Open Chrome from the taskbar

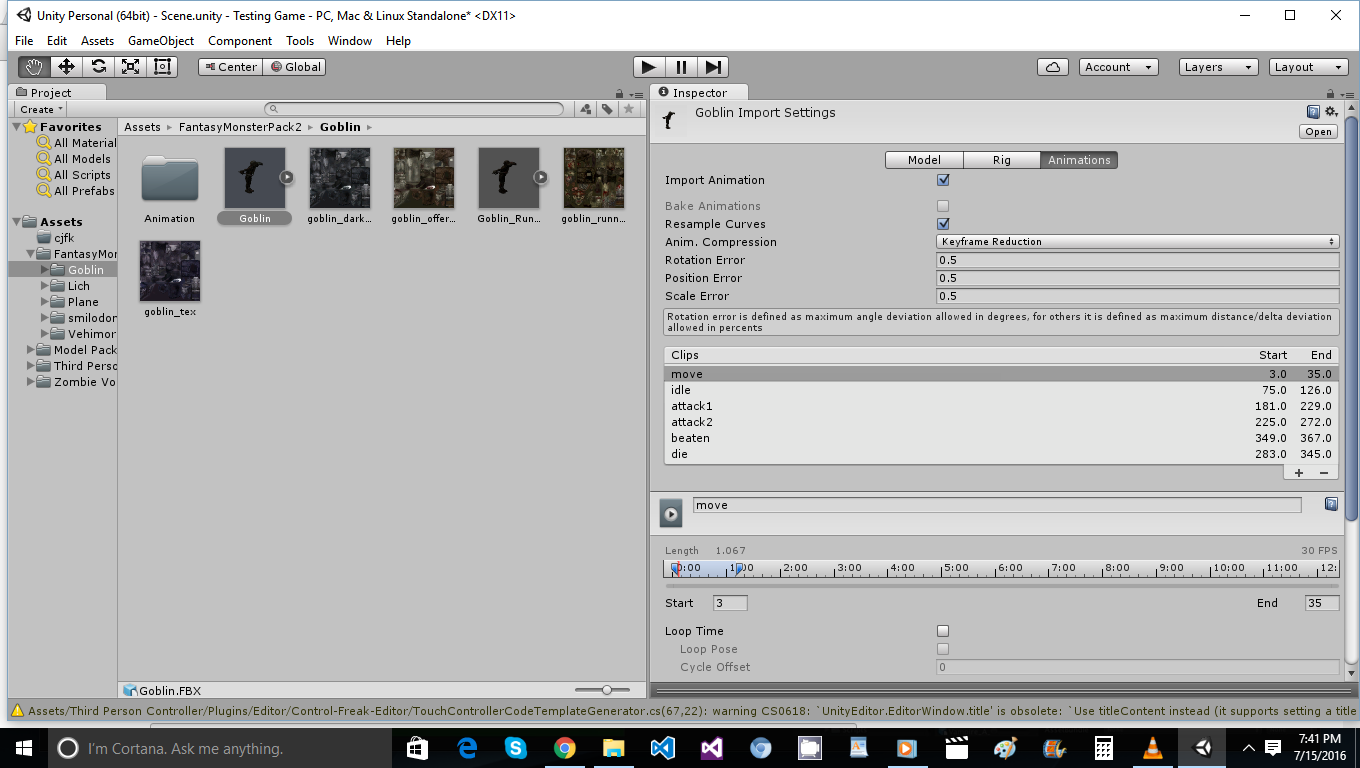tap(564, 748)
